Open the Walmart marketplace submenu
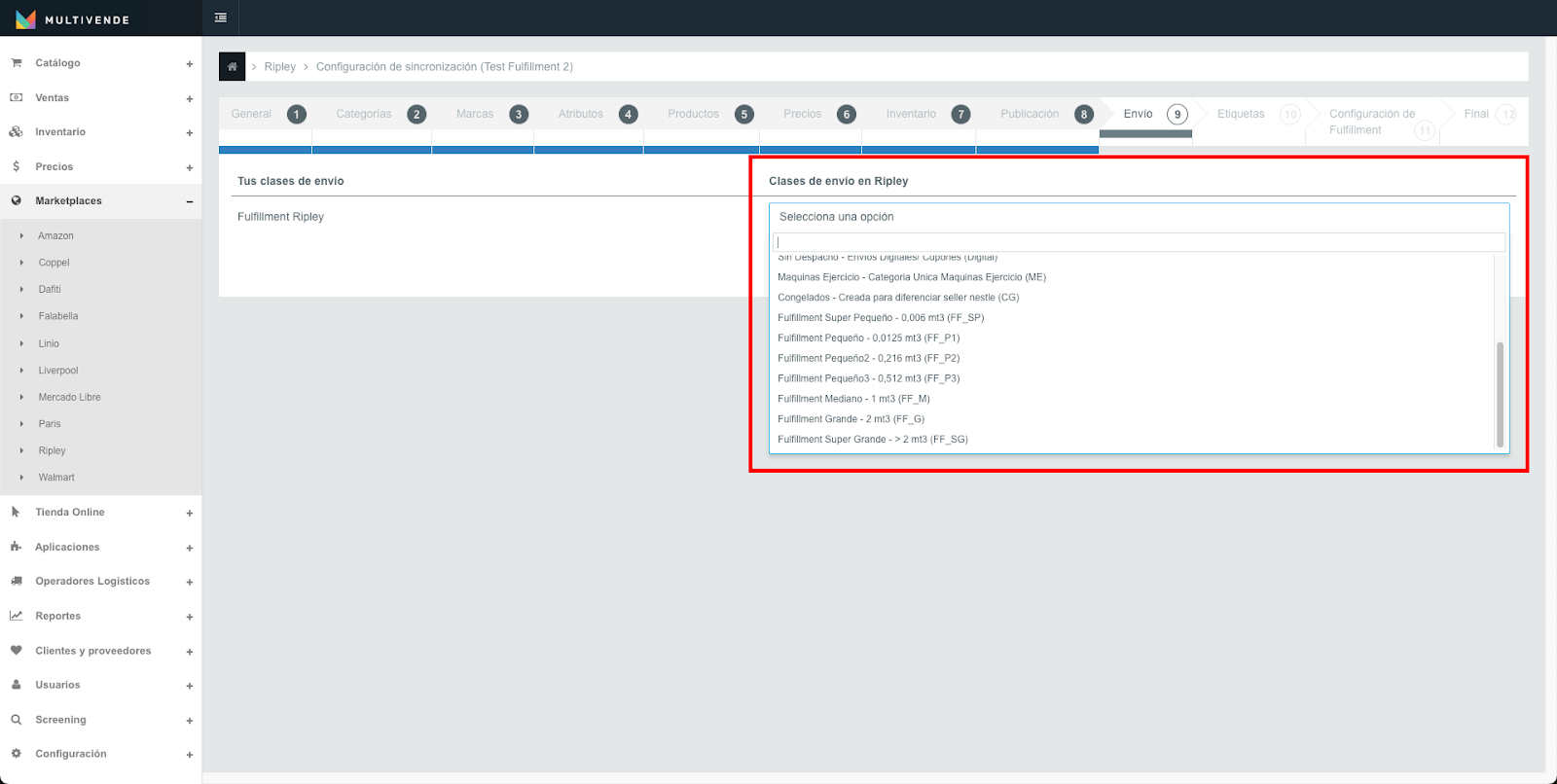The image size is (1557, 784). pos(56,478)
